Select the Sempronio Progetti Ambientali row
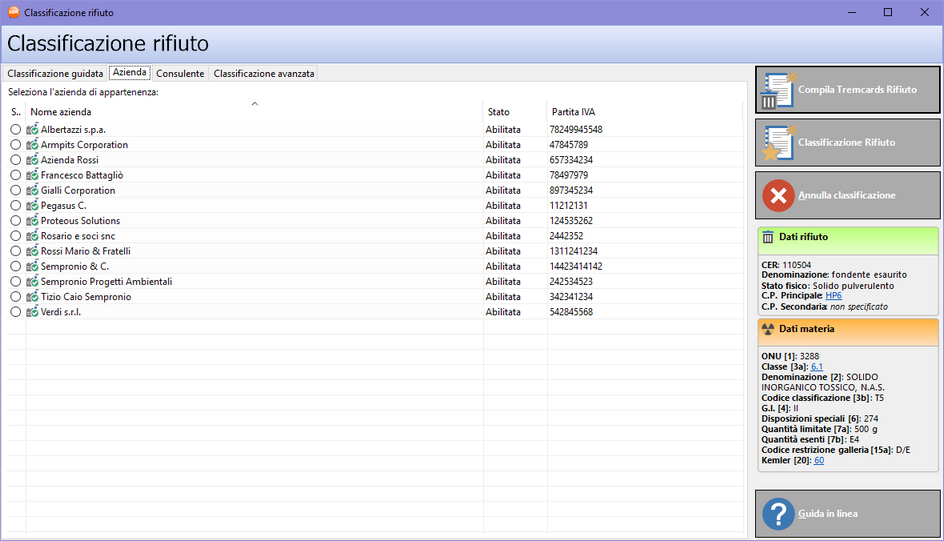The width and height of the screenshot is (944, 541). click(x=106, y=282)
